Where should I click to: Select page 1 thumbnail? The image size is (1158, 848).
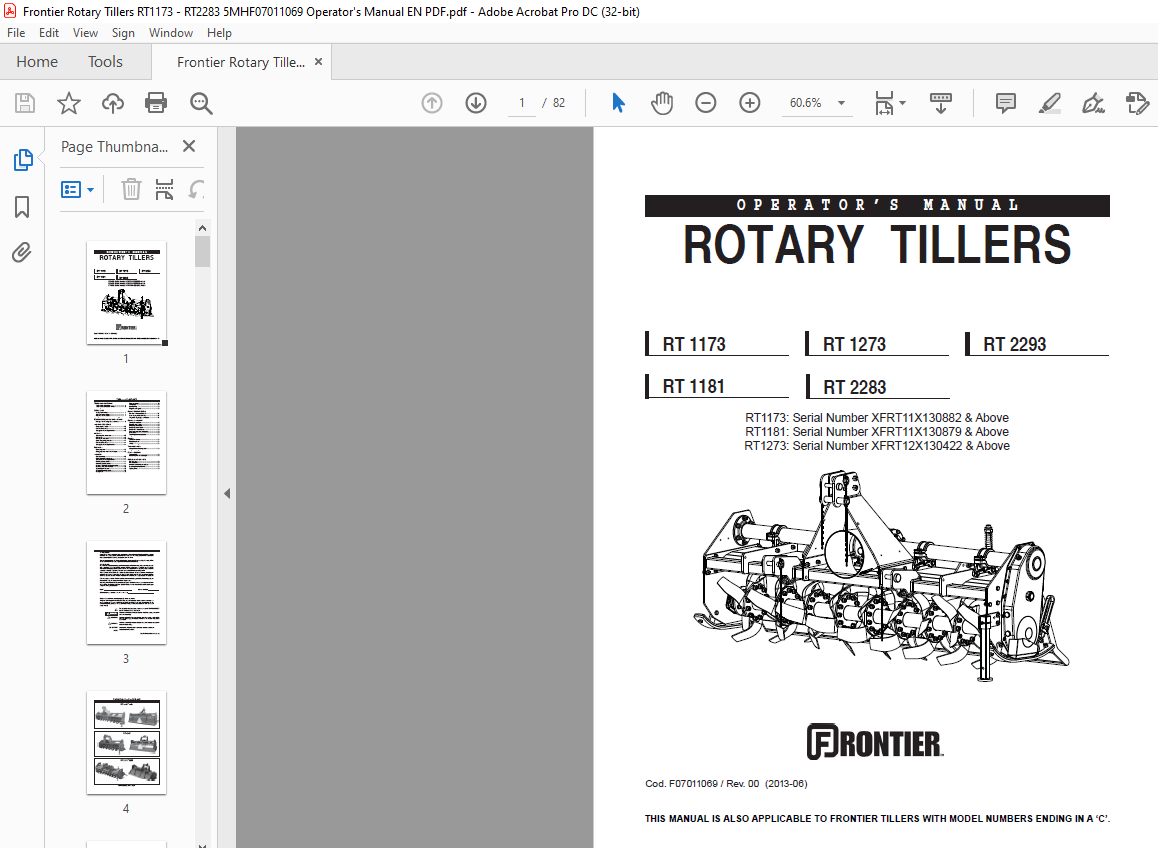126,293
